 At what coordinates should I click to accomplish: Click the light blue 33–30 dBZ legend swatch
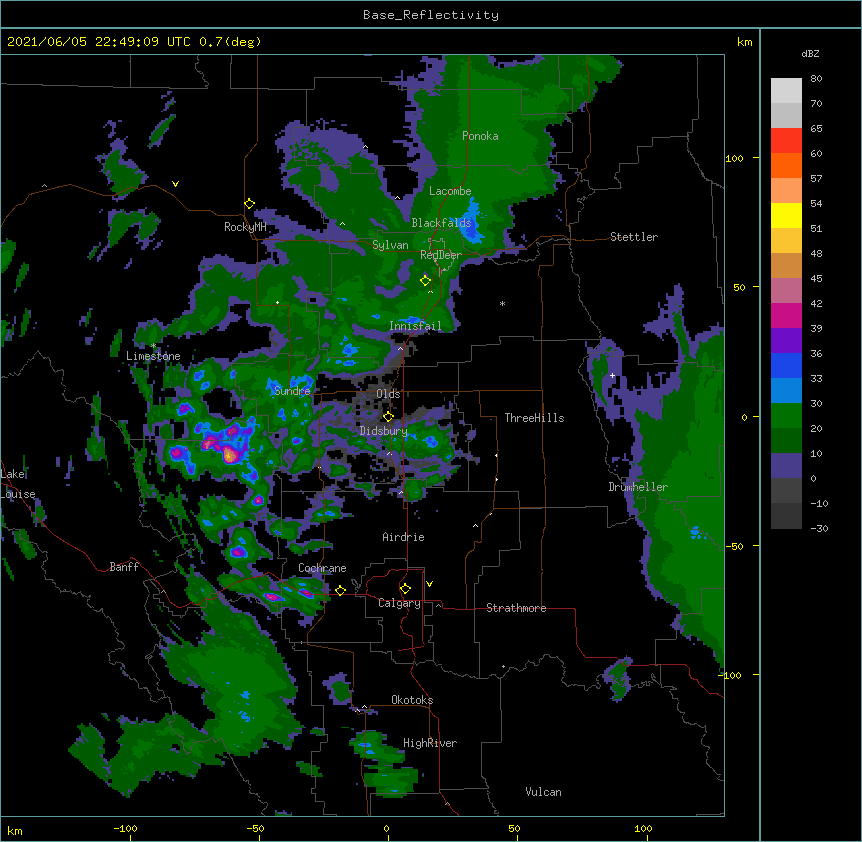click(x=786, y=390)
